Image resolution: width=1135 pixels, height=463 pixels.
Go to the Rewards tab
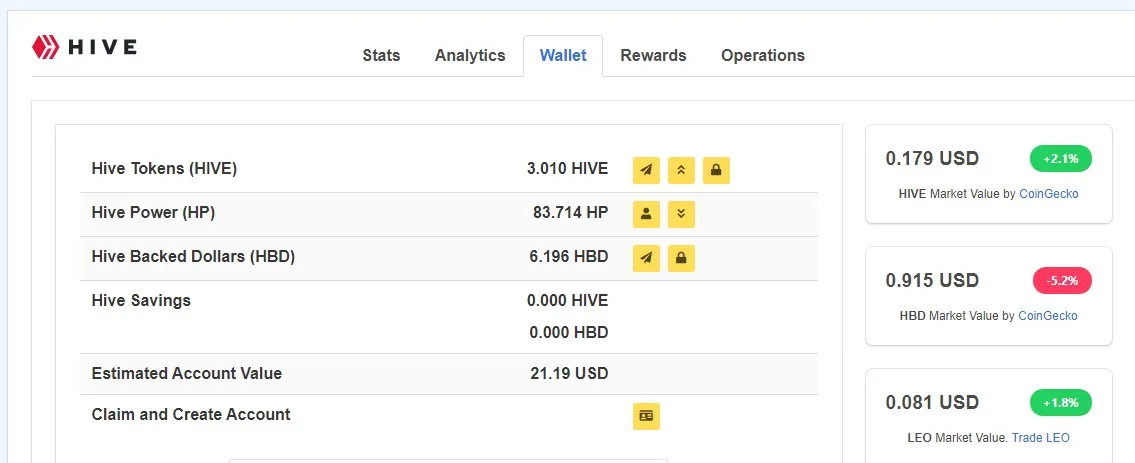(653, 56)
